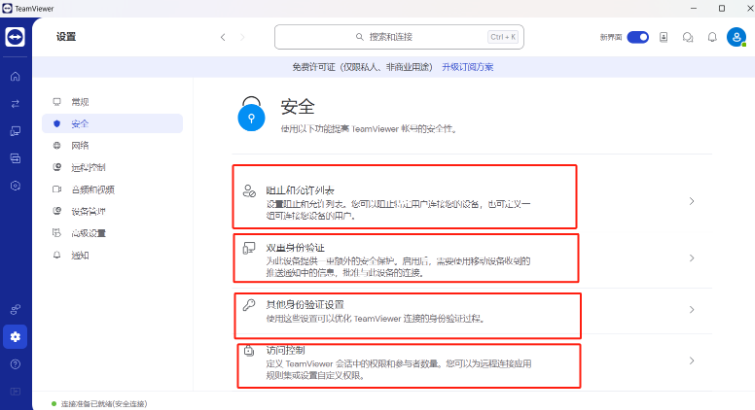Select 远程控制 settings category
This screenshot has height=410, width=755.
click(x=112, y=167)
